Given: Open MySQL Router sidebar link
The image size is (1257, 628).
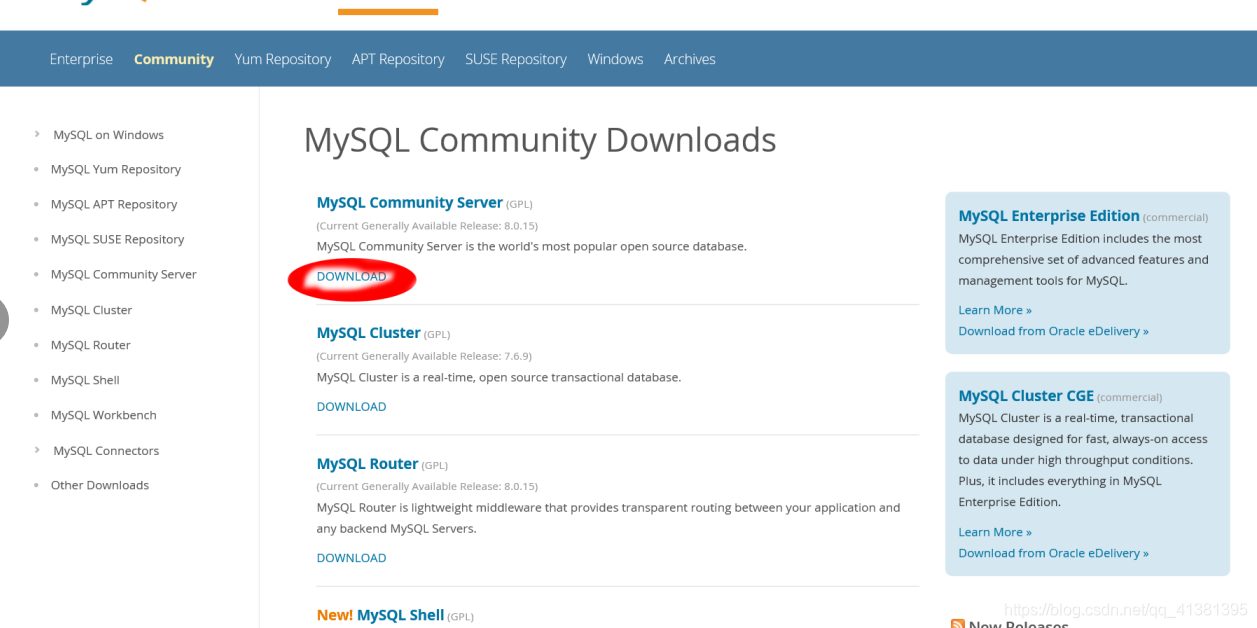Looking at the screenshot, I should pyautogui.click(x=90, y=345).
